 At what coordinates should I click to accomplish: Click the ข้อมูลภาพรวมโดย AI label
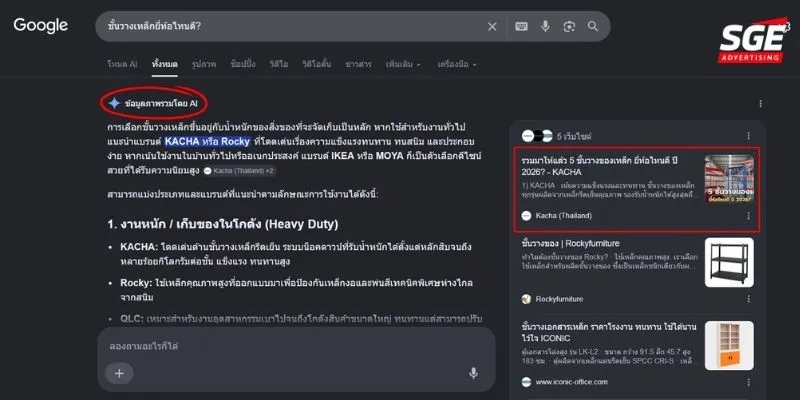point(161,104)
